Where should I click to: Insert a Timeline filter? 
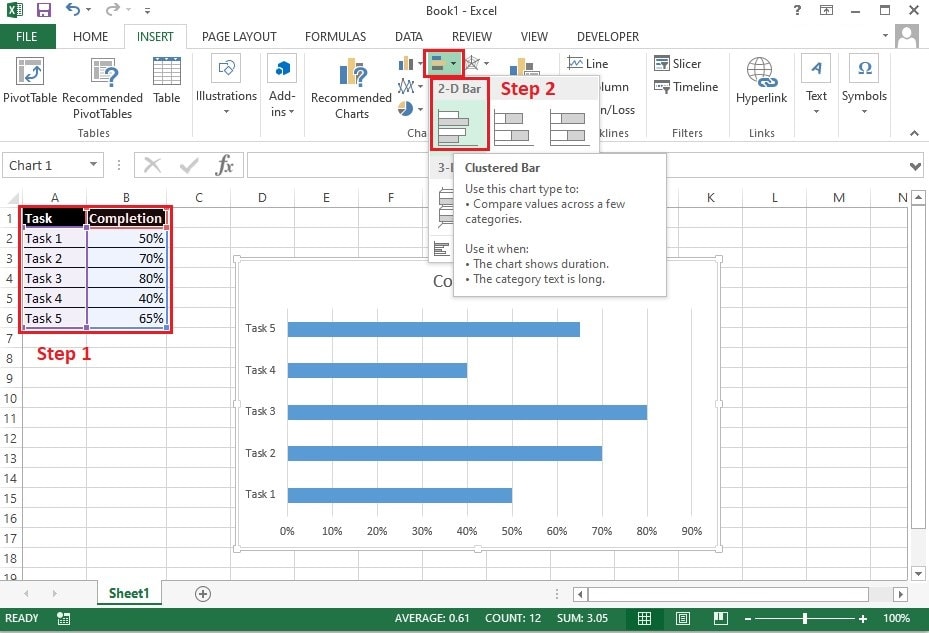687,87
